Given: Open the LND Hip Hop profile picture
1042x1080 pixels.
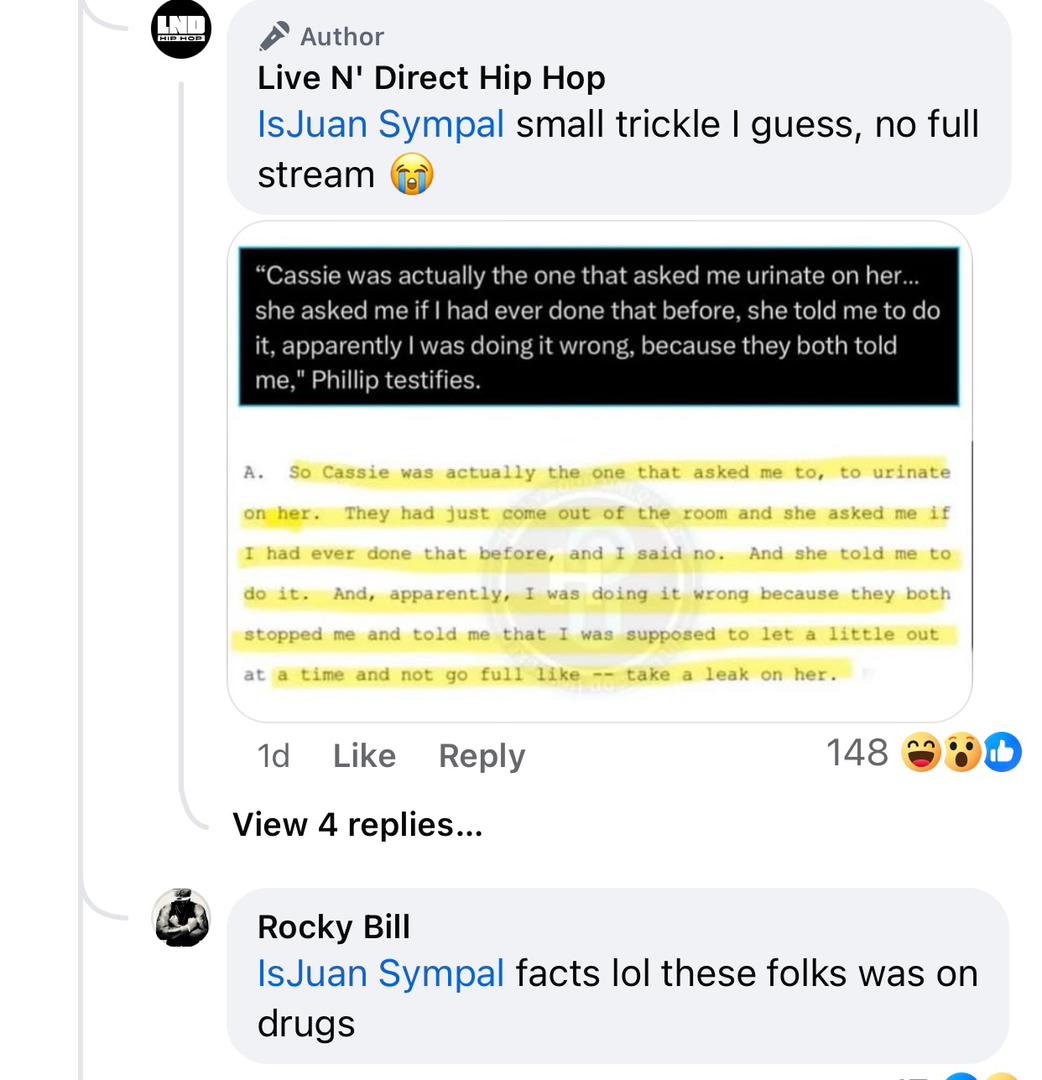Looking at the screenshot, I should click(x=181, y=29).
